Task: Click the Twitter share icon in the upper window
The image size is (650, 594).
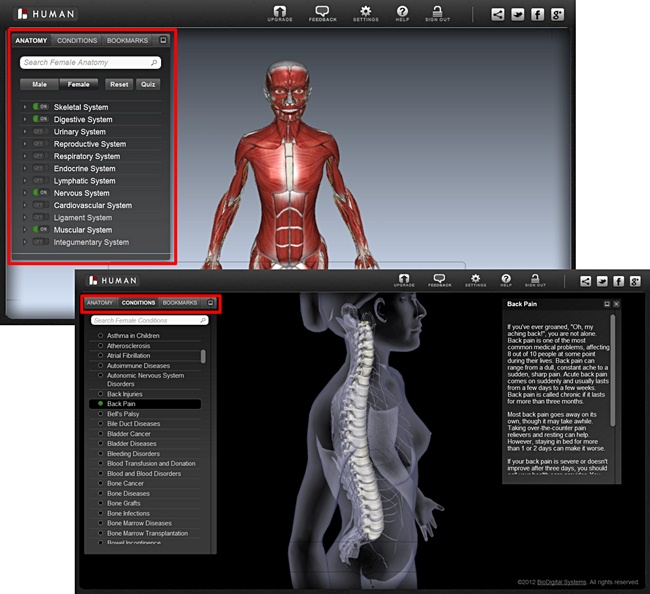Action: pyautogui.click(x=517, y=15)
